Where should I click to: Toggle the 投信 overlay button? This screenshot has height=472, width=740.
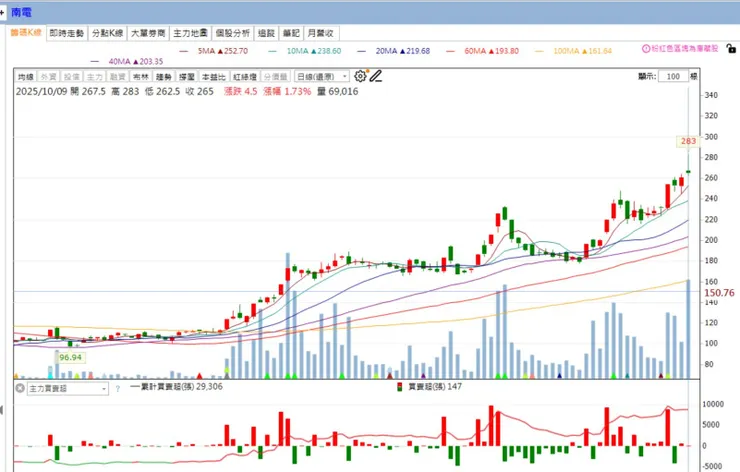pyautogui.click(x=72, y=76)
